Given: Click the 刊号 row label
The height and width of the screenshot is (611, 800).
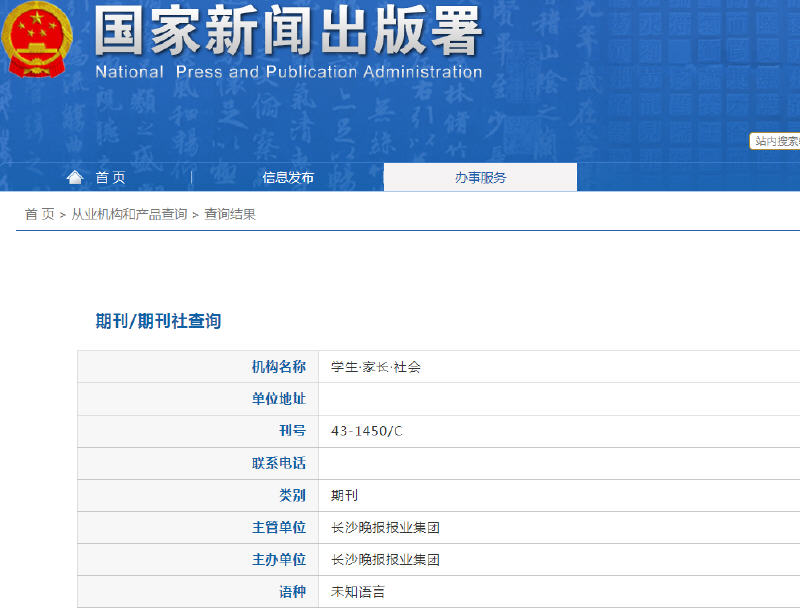Looking at the screenshot, I should [292, 431].
